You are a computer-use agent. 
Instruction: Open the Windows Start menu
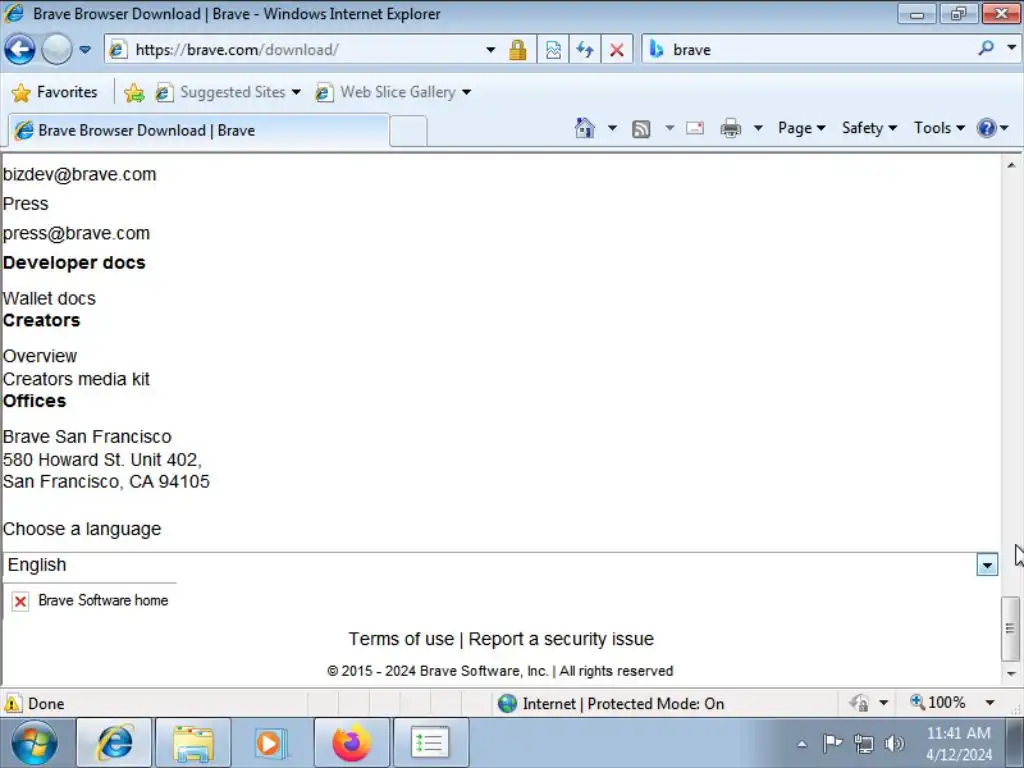click(x=34, y=743)
